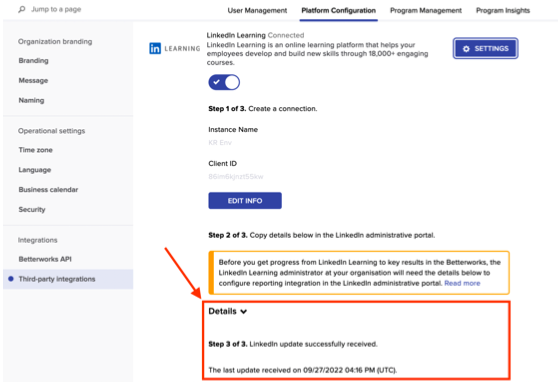Open the Security settings
The width and height of the screenshot is (558, 388).
coord(32,210)
